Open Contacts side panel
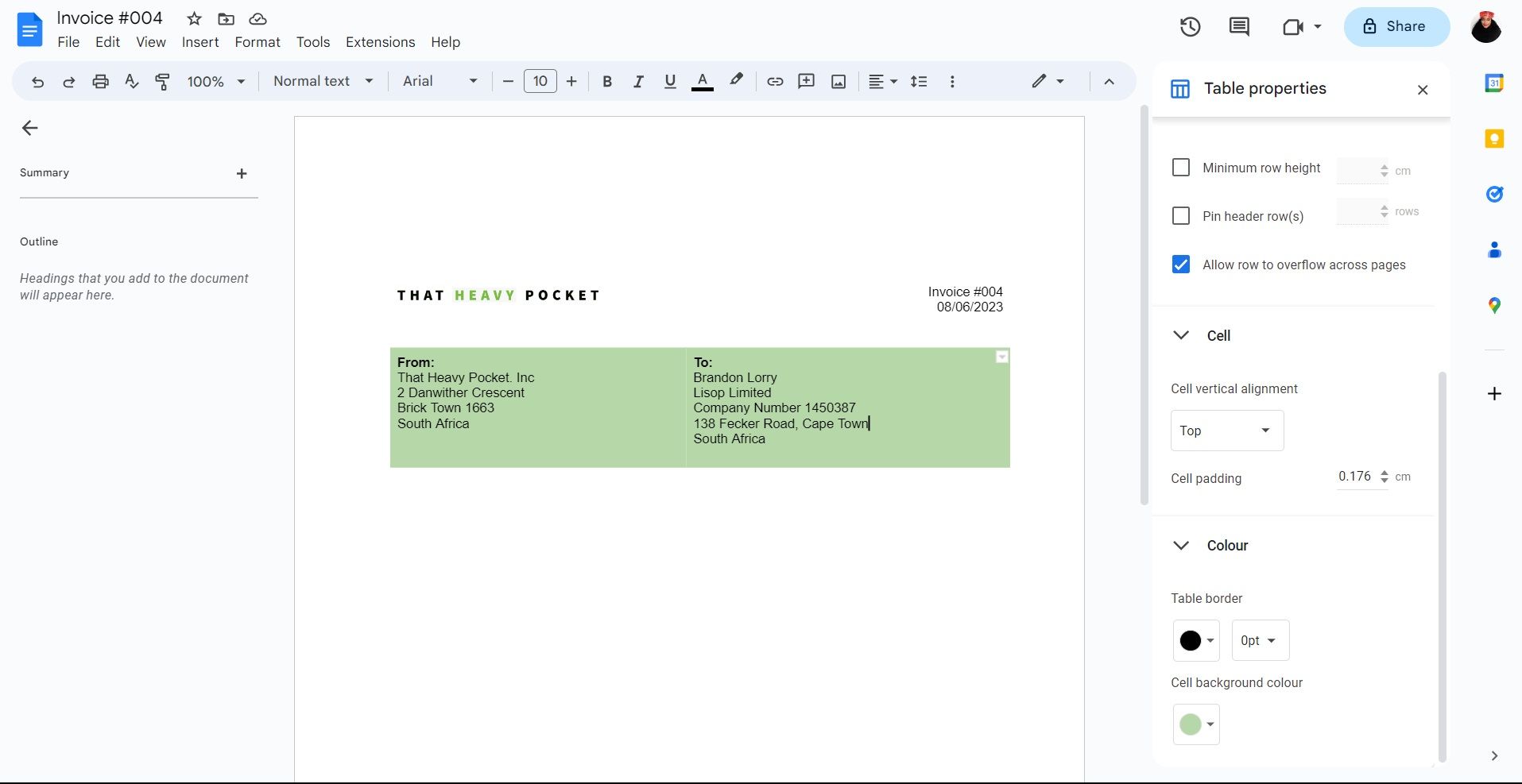Image resolution: width=1522 pixels, height=784 pixels. point(1494,250)
